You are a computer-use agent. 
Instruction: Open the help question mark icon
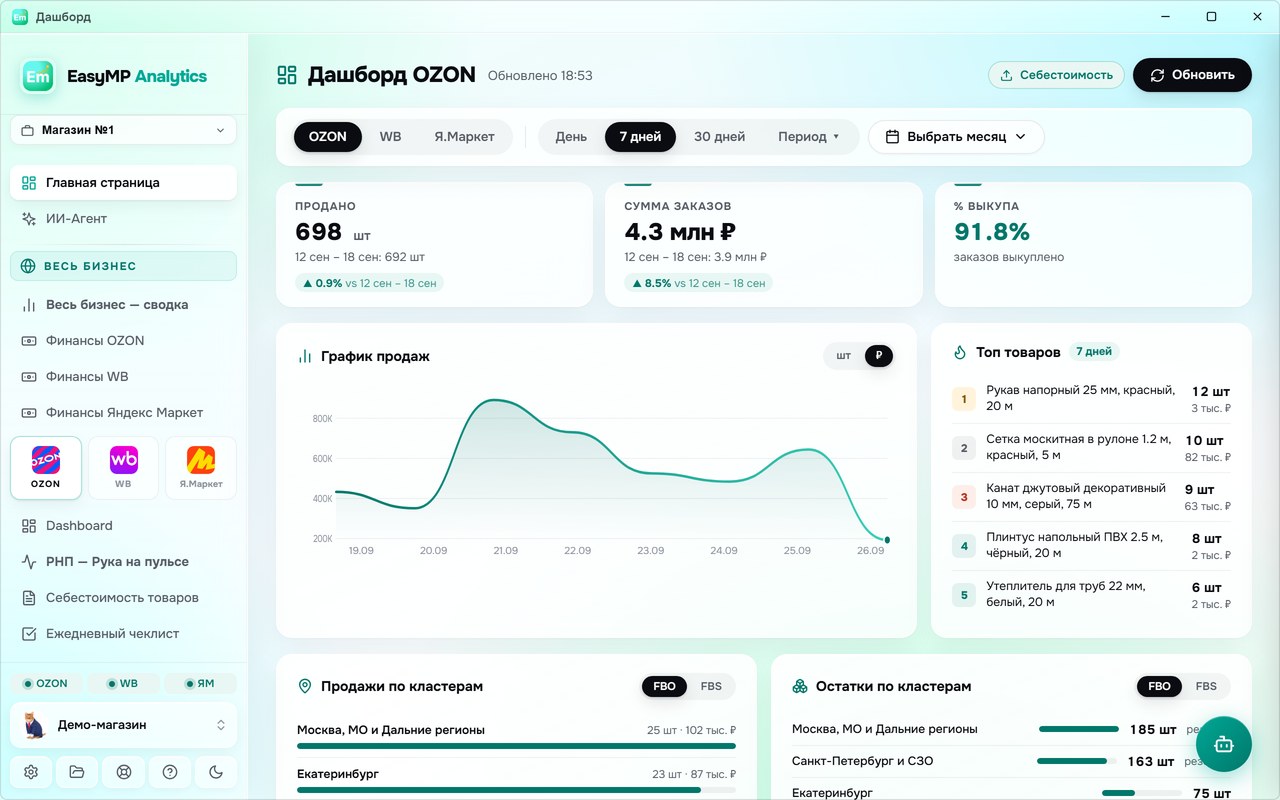(170, 772)
